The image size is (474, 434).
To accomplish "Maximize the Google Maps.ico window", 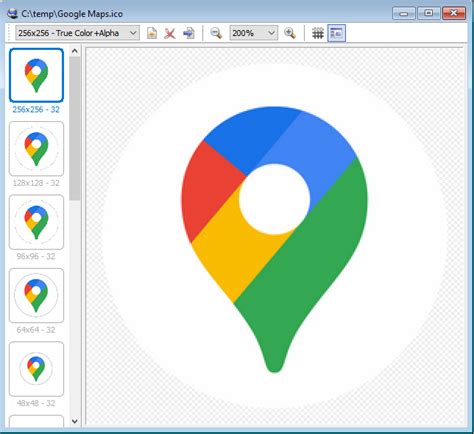I will [429, 13].
